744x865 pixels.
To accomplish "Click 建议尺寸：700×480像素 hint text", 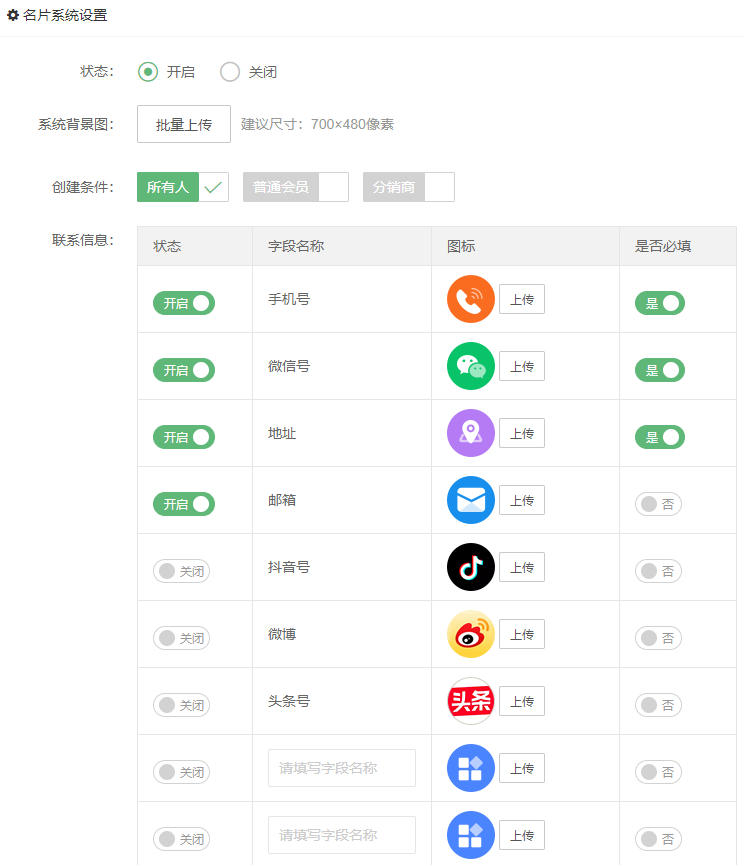I will tap(317, 124).
